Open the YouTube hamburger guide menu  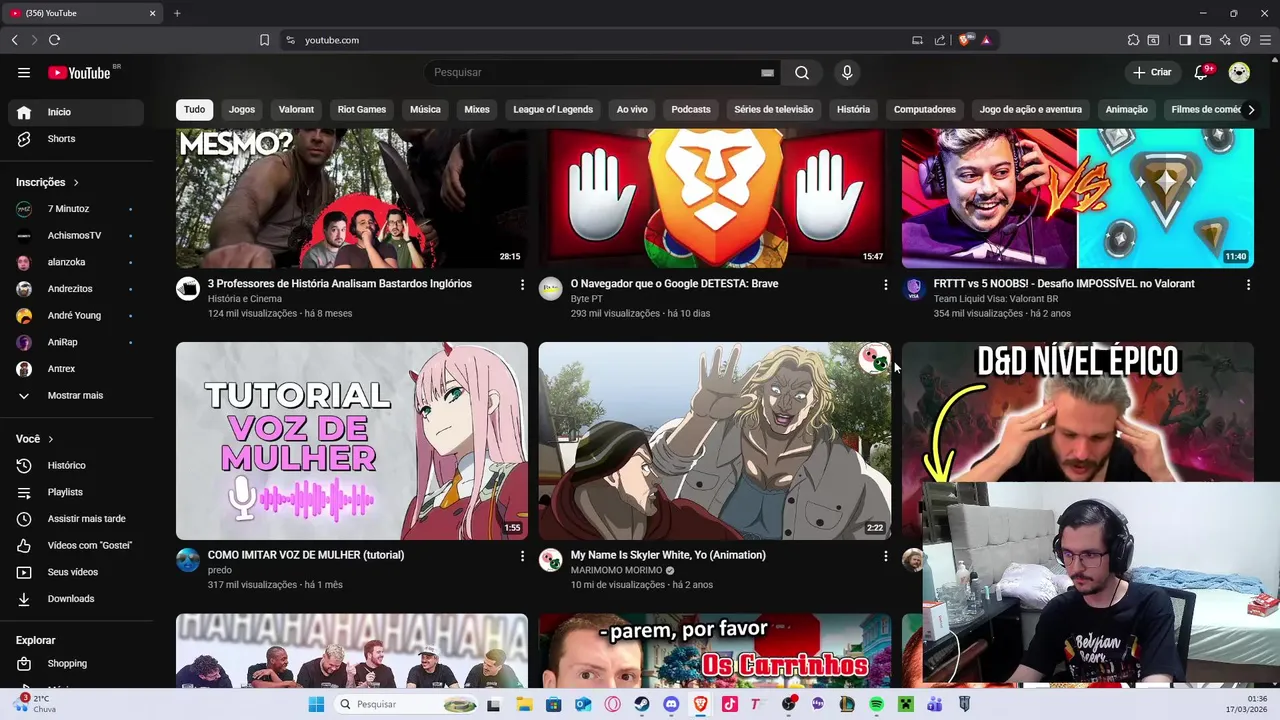[24, 72]
